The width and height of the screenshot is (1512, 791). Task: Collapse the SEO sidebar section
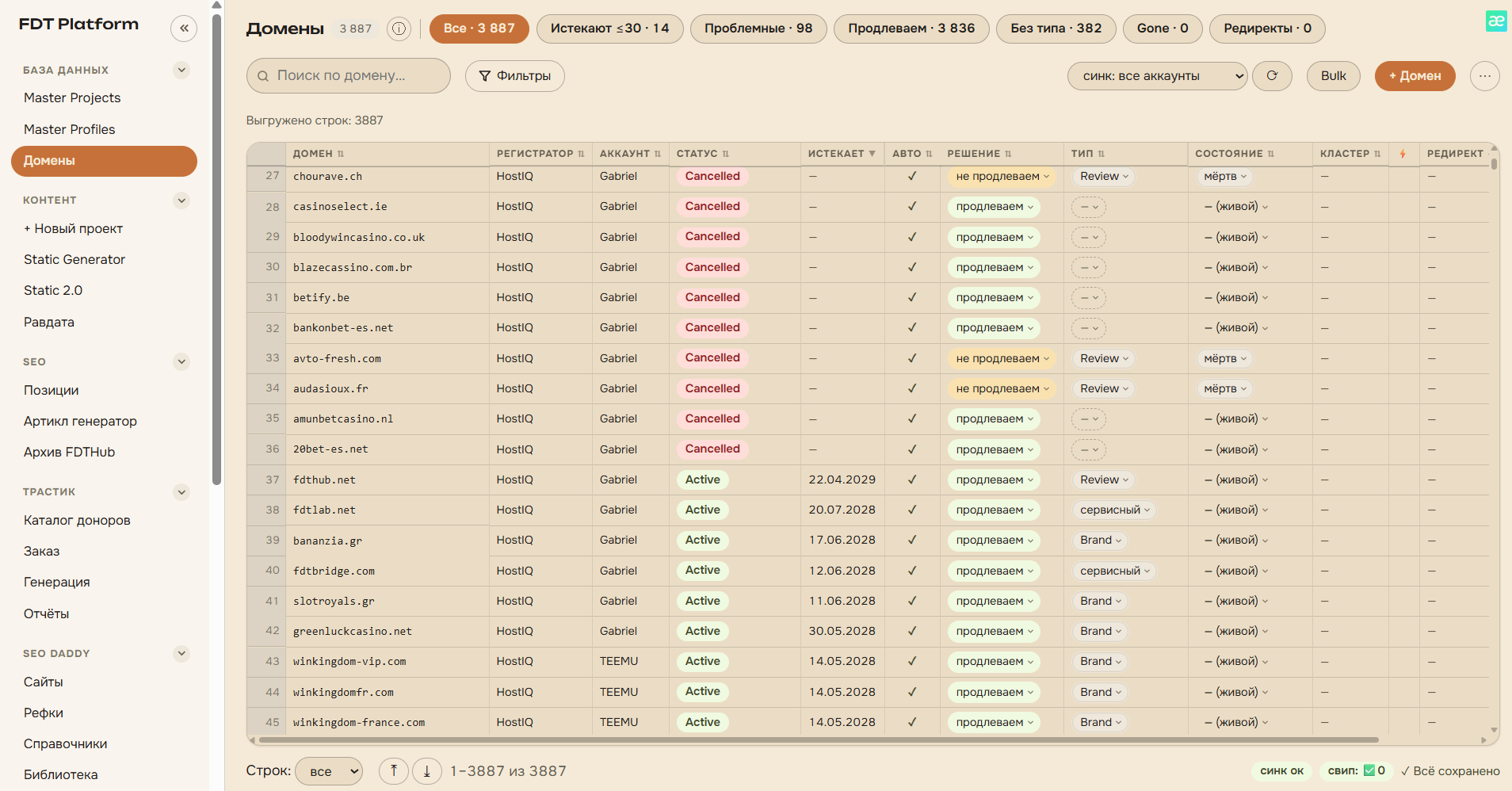(181, 362)
